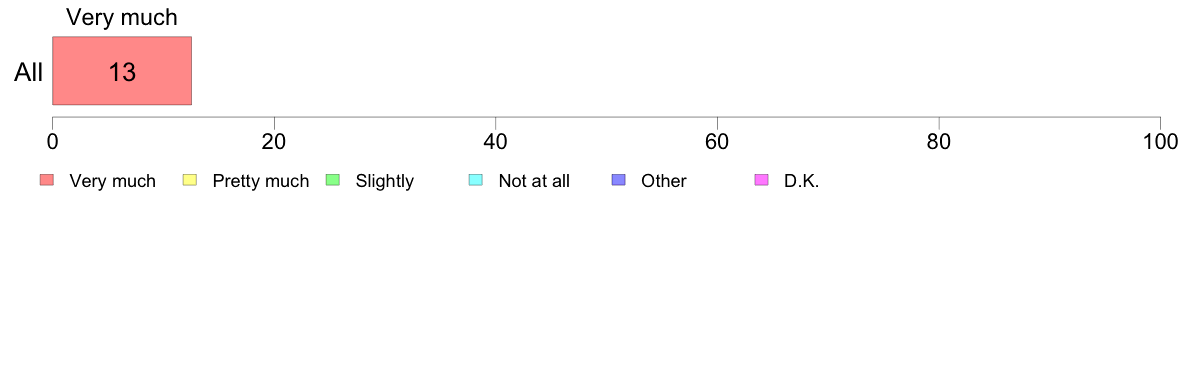1188x368 pixels.
Task: Click the 0 axis tick label
Action: click(52, 141)
